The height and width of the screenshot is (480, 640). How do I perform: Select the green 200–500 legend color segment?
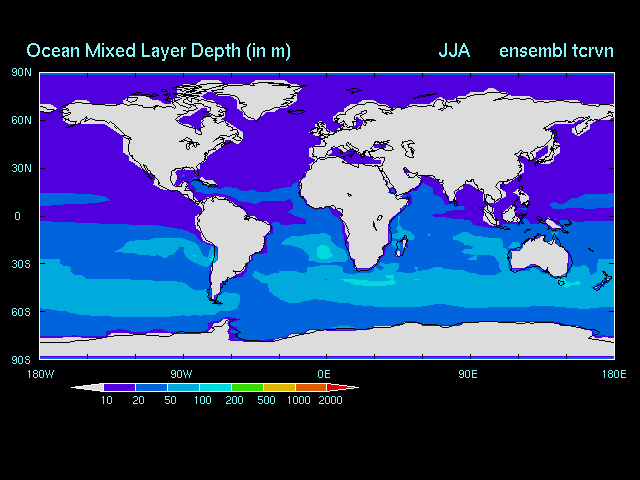pos(247,387)
